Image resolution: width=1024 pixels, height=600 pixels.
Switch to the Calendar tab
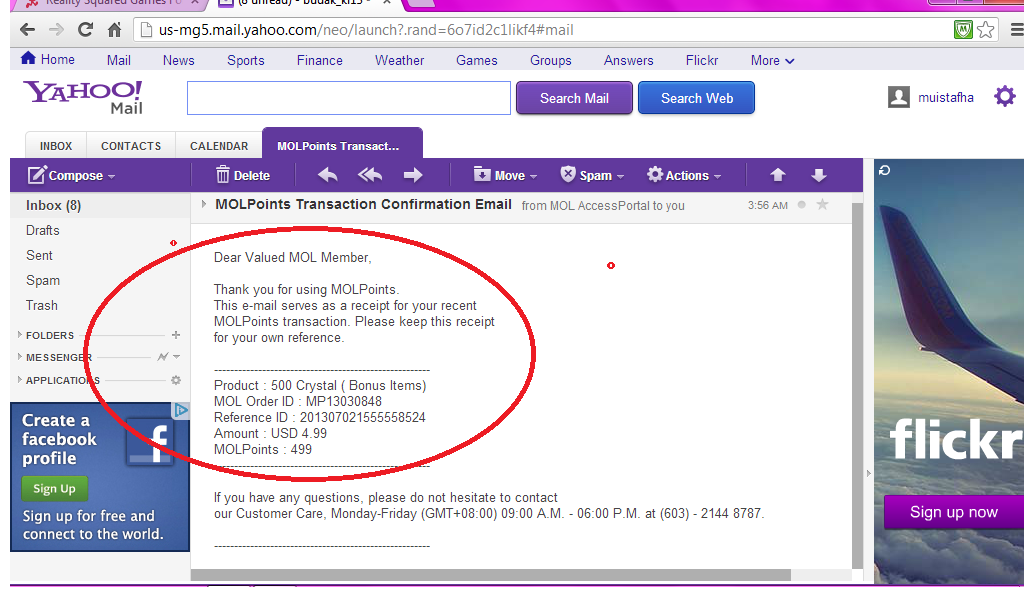[219, 146]
